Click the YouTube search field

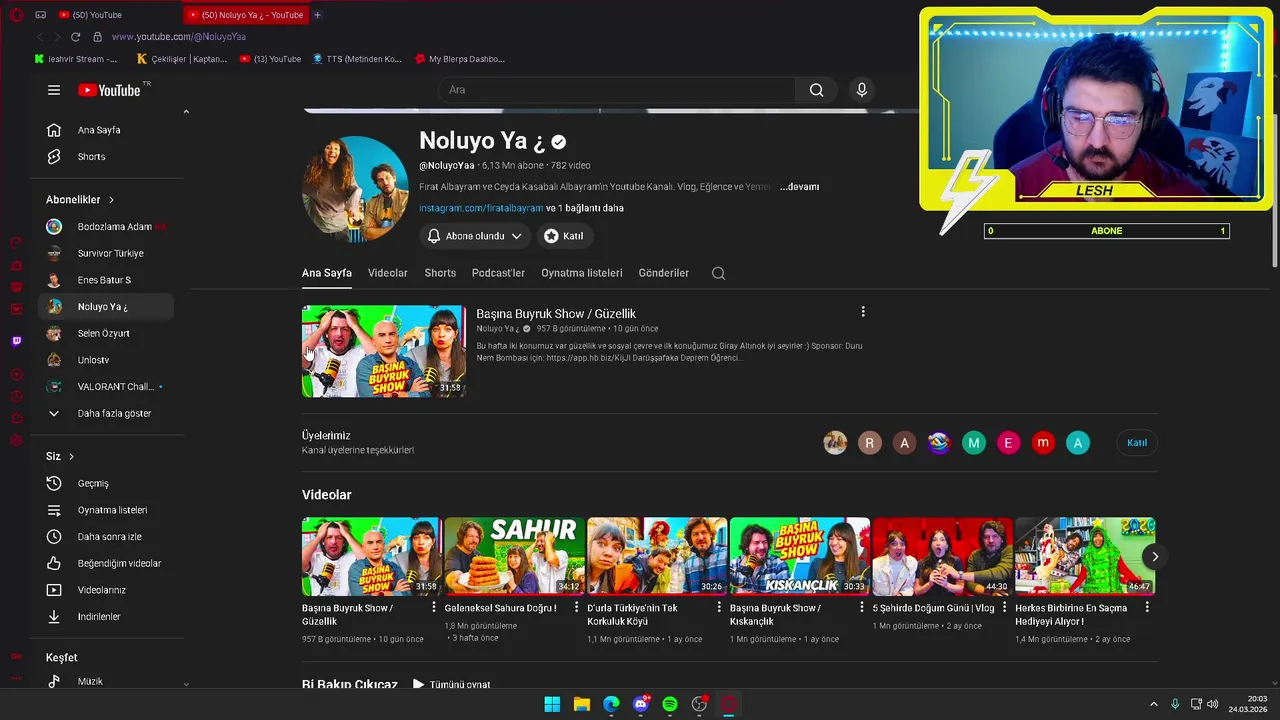pos(617,90)
